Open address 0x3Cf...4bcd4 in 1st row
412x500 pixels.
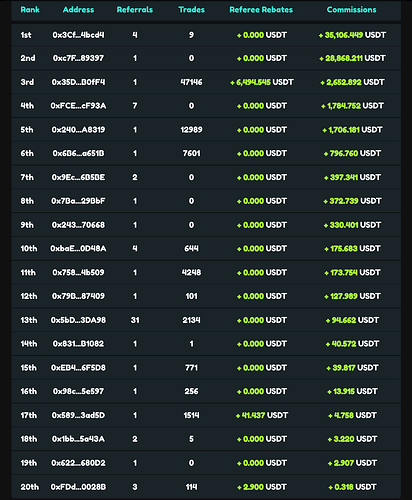click(x=78, y=35)
